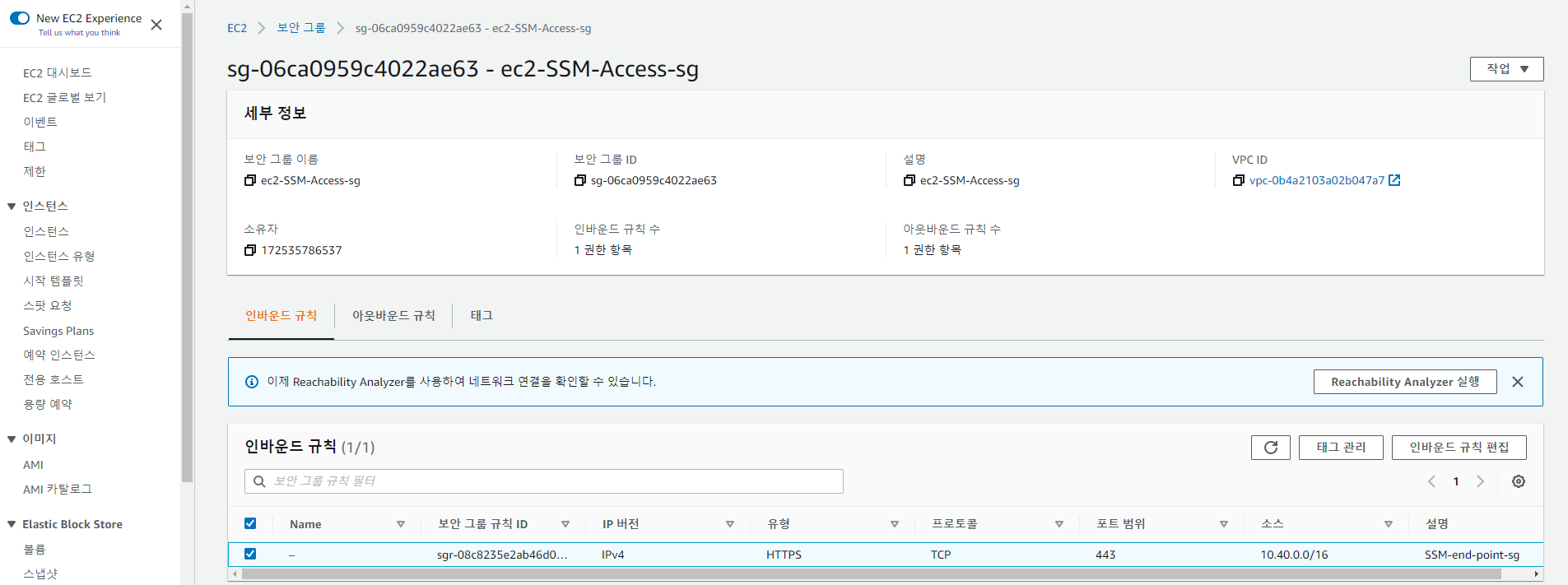This screenshot has height=585, width=1568.
Task: Switch to 인바운드 규칙 tab
Action: (x=281, y=316)
